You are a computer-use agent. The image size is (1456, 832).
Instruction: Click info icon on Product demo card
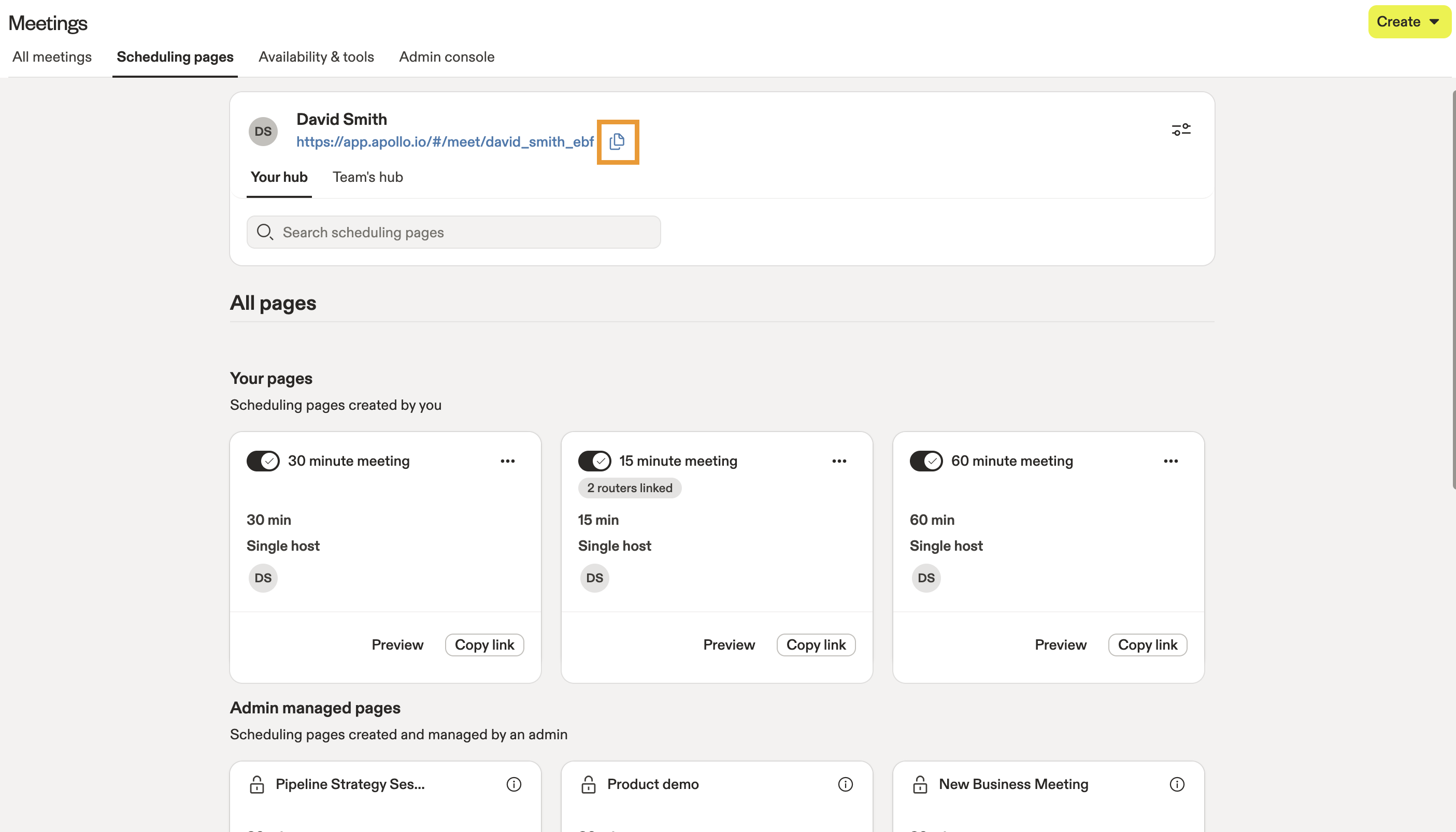[x=845, y=784]
